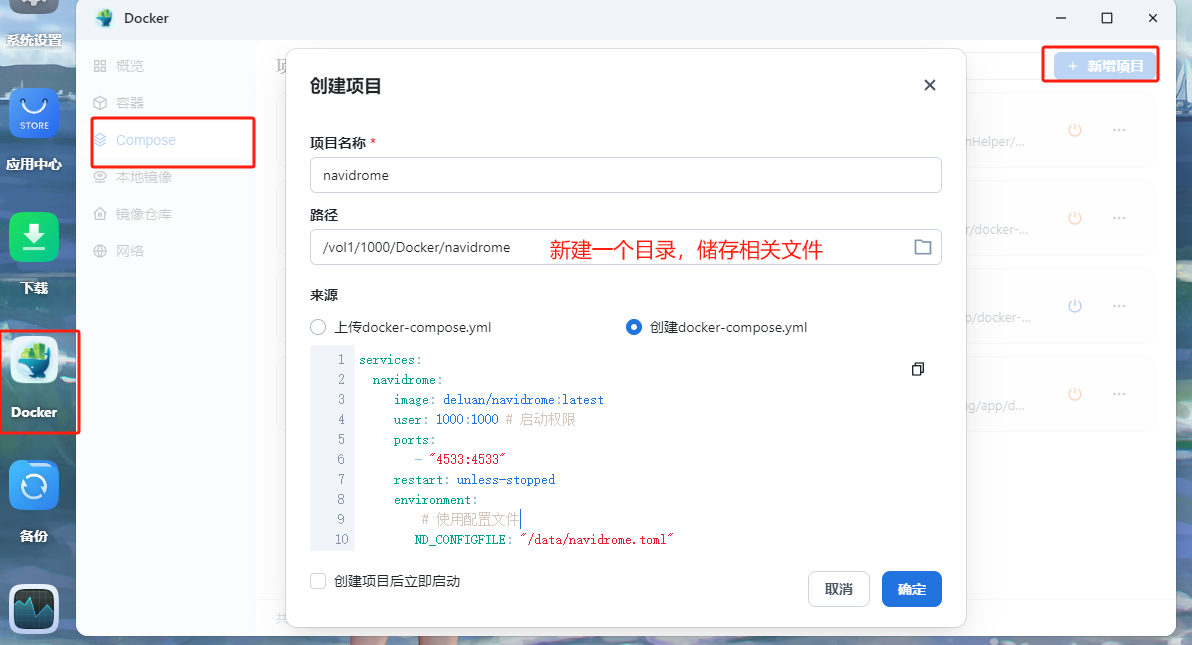Minimize the Docker window
1192x645 pixels.
click(1060, 18)
